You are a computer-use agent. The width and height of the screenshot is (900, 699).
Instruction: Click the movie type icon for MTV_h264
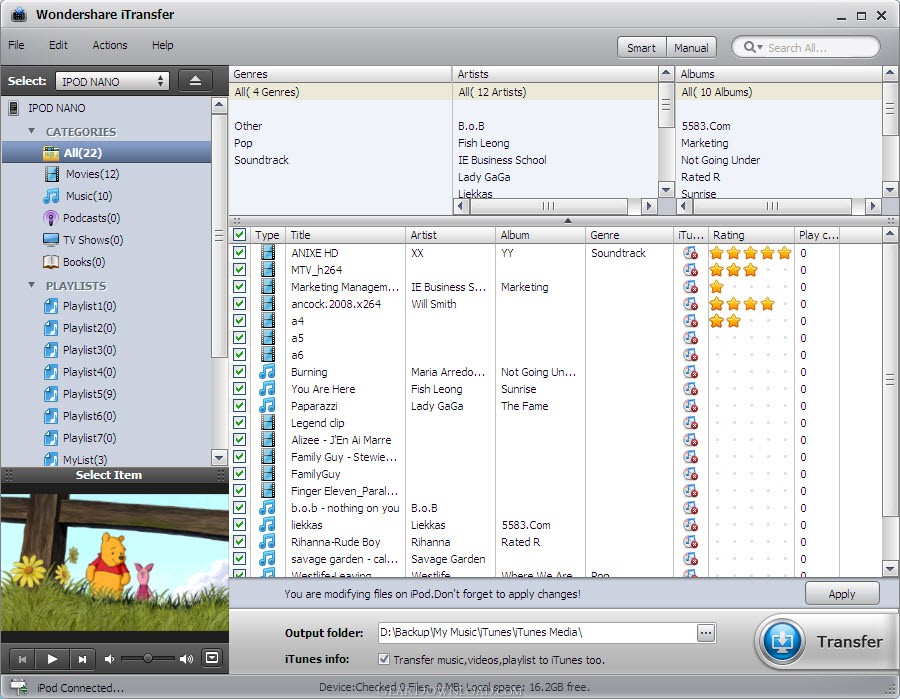click(x=267, y=270)
